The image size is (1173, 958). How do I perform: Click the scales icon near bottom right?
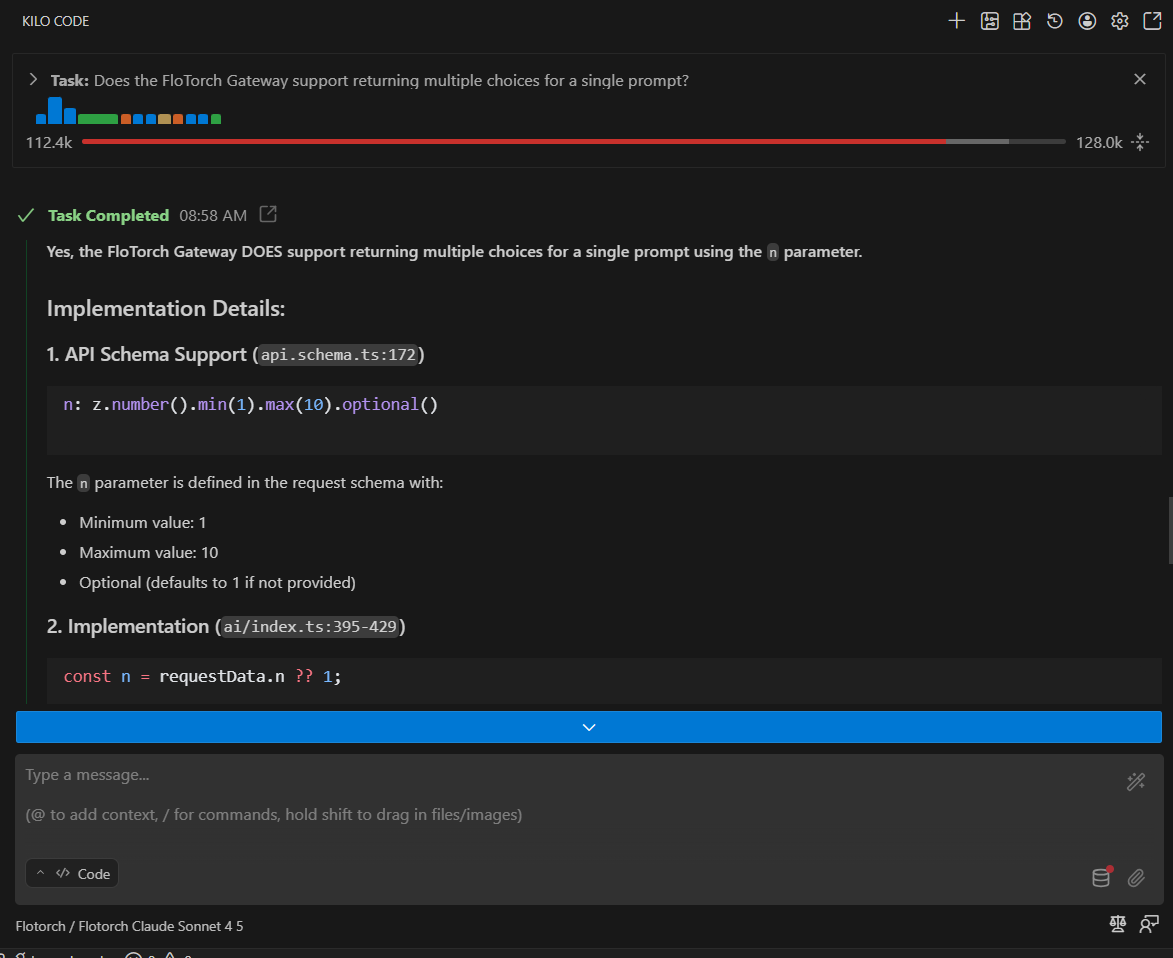coord(1117,924)
